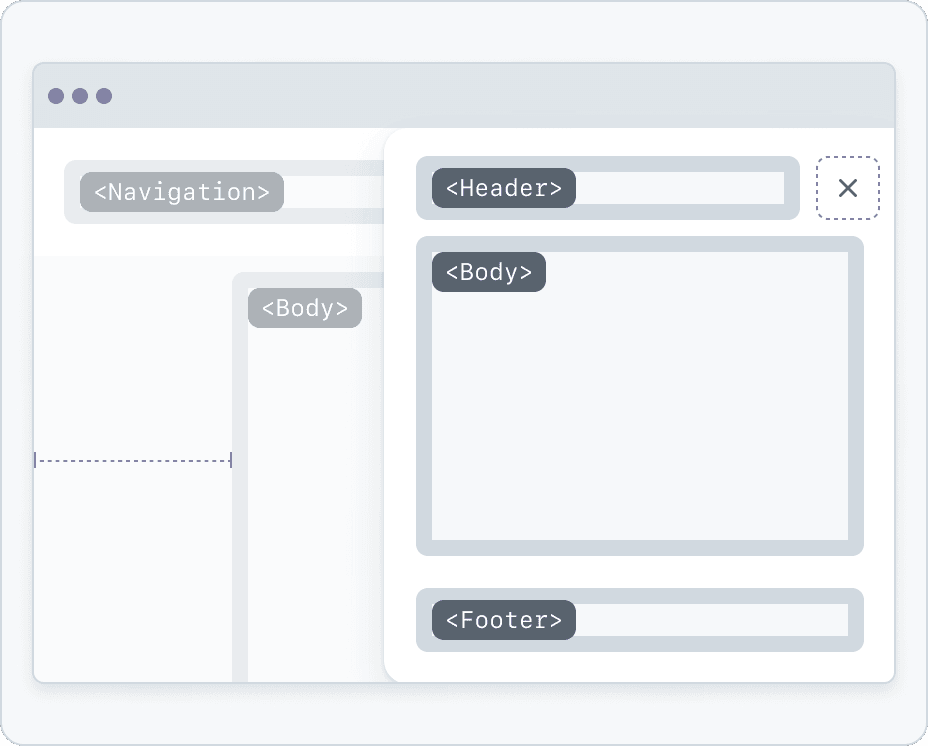Click the center of the drawer's body content area
Viewport: 928px width, 746px height.
(640, 410)
